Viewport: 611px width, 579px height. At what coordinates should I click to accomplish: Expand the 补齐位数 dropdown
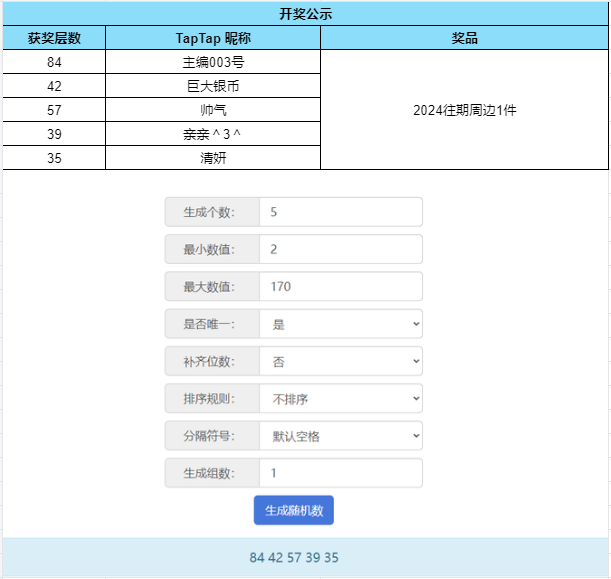[x=341, y=361]
